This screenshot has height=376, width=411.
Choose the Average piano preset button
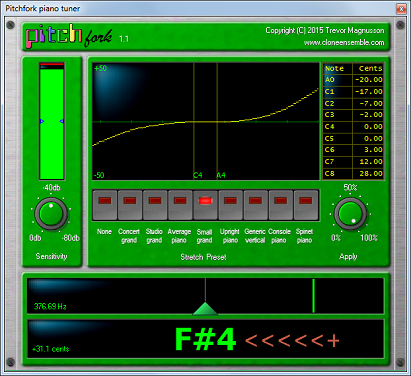point(180,205)
